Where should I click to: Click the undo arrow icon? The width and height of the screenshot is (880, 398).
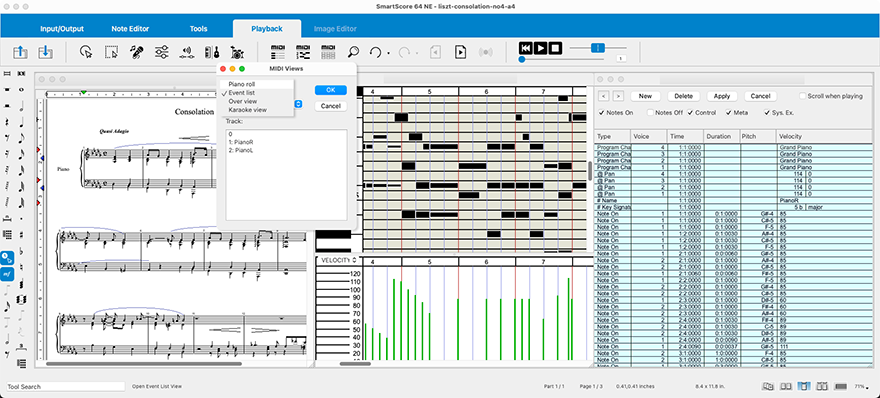point(375,52)
